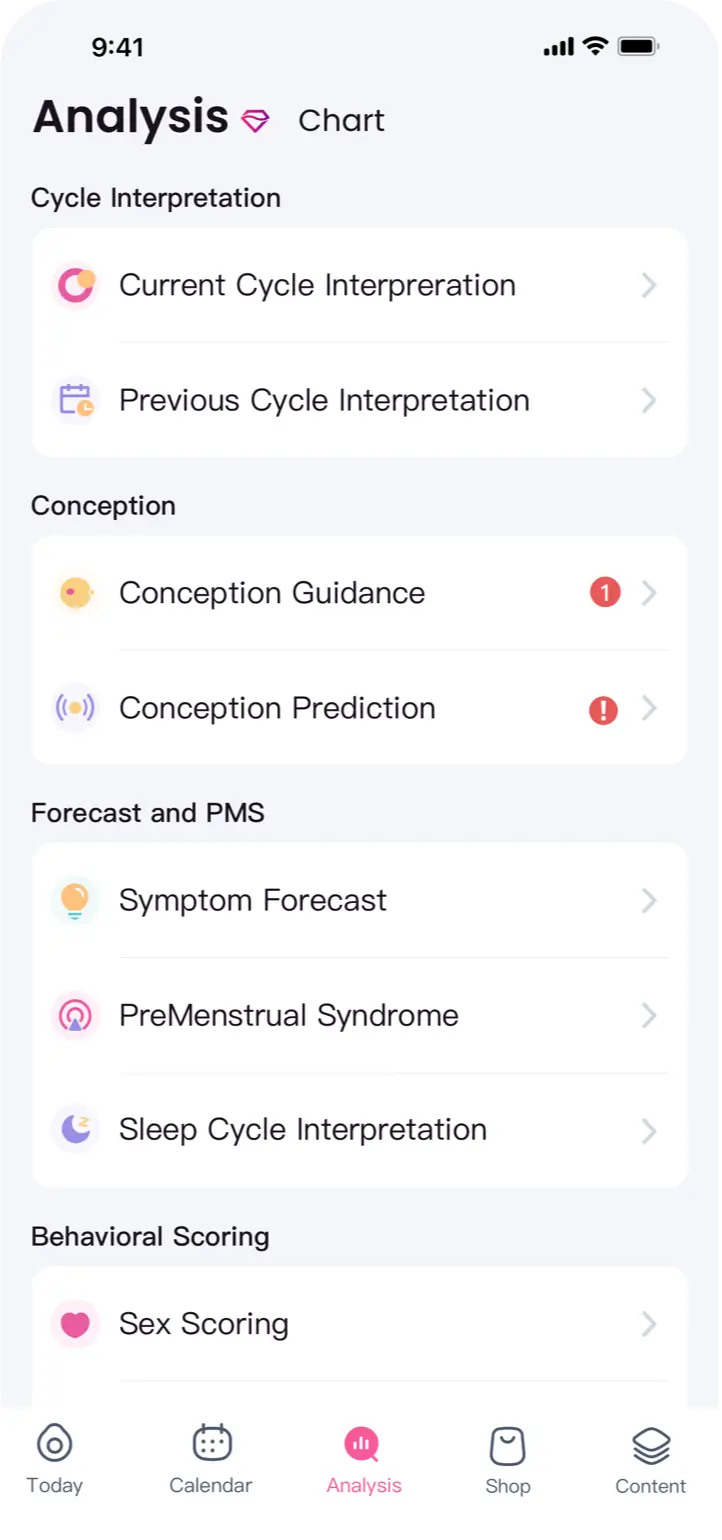This screenshot has height=1540, width=722.
Task: Open the Shop tab
Action: pos(507,1460)
